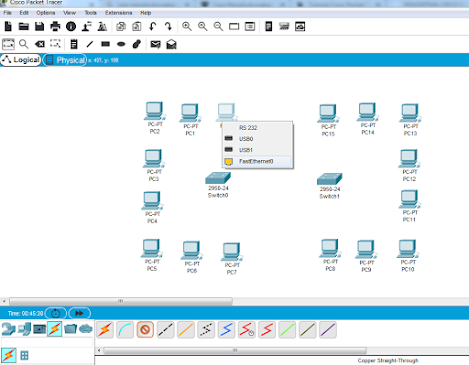Click the Add Simple PDU envelope icon

155,44
